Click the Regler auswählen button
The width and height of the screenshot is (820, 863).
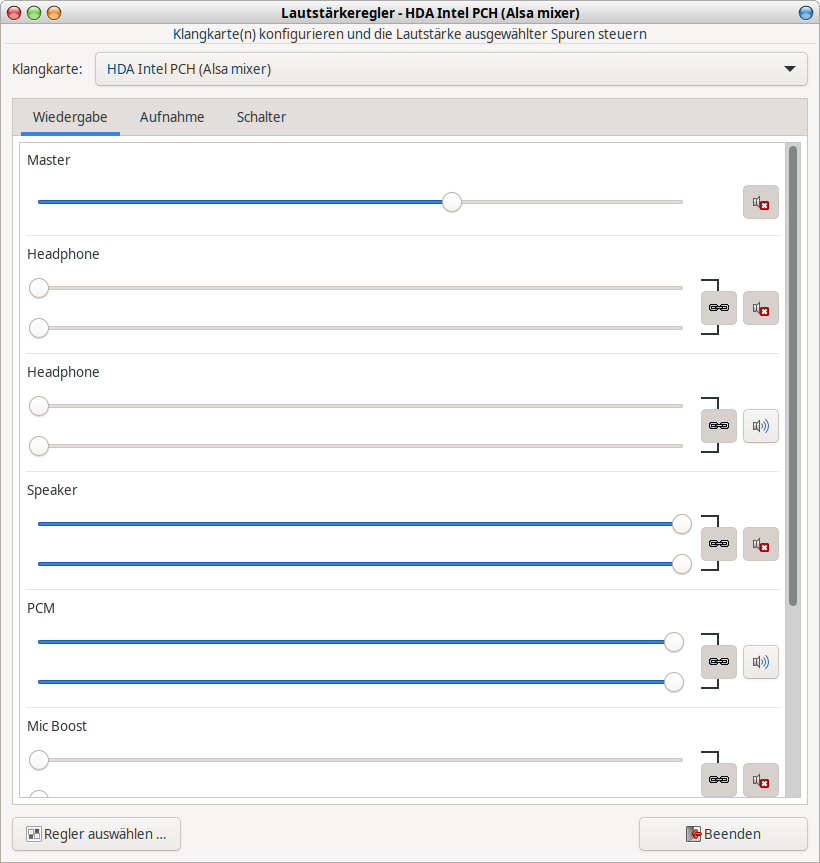[96, 834]
